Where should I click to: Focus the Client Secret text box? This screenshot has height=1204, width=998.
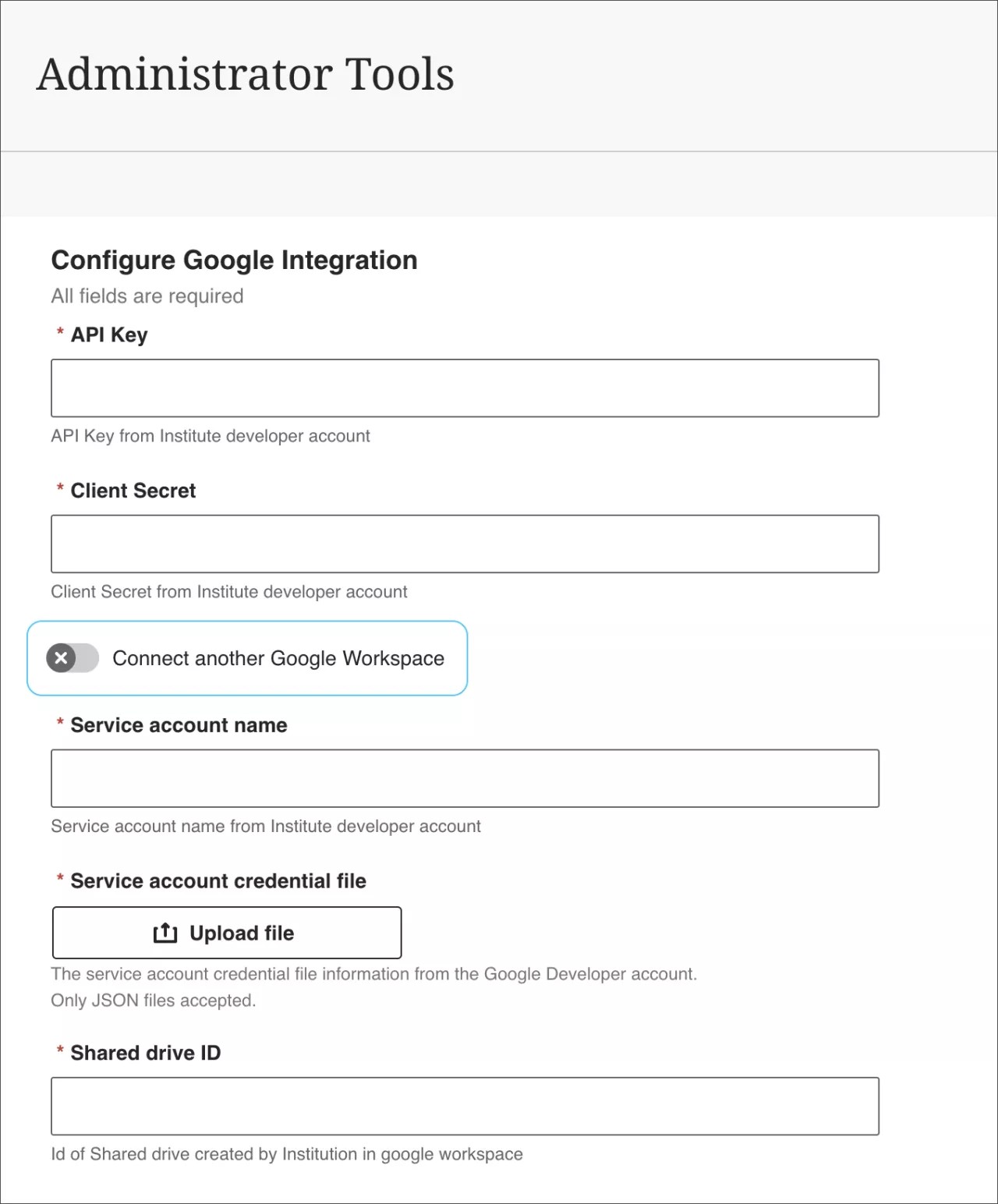coord(465,544)
